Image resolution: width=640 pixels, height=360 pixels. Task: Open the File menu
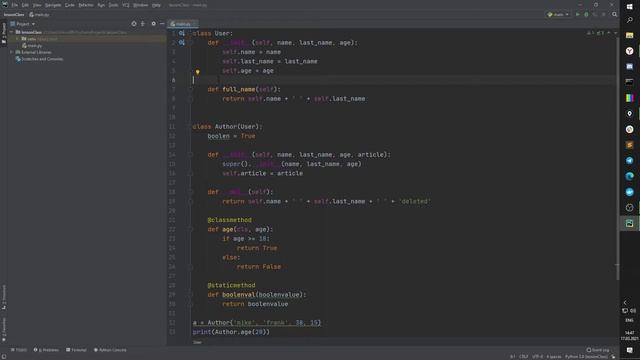pyautogui.click(x=15, y=5)
